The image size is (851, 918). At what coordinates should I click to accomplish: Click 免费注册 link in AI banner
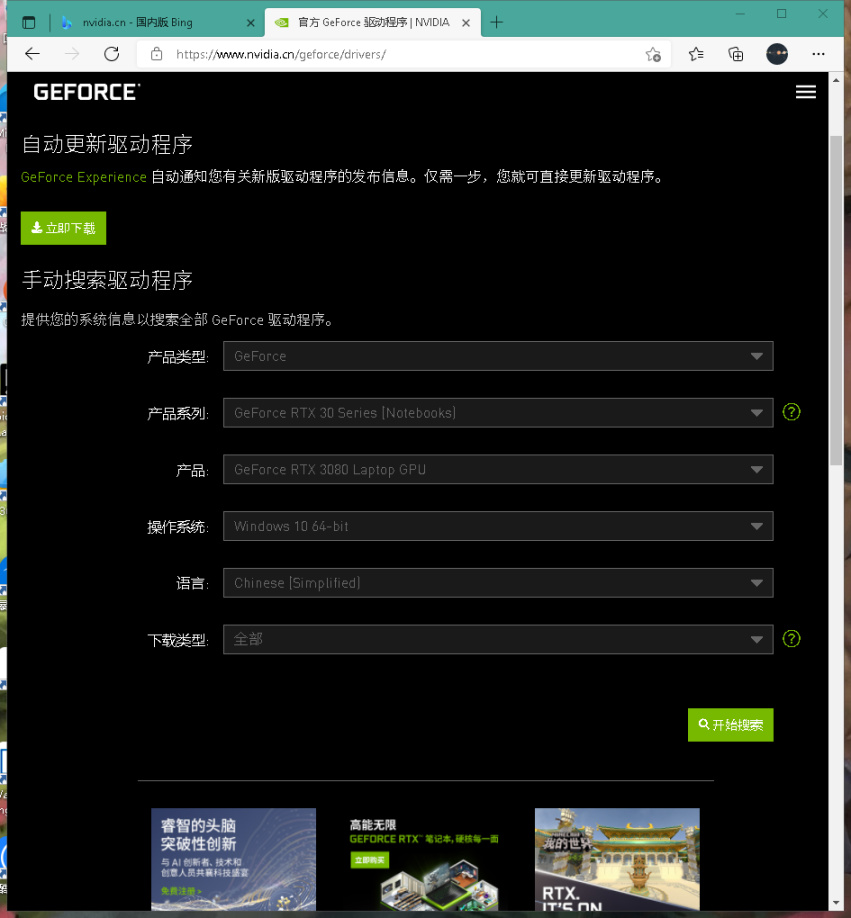(x=181, y=891)
